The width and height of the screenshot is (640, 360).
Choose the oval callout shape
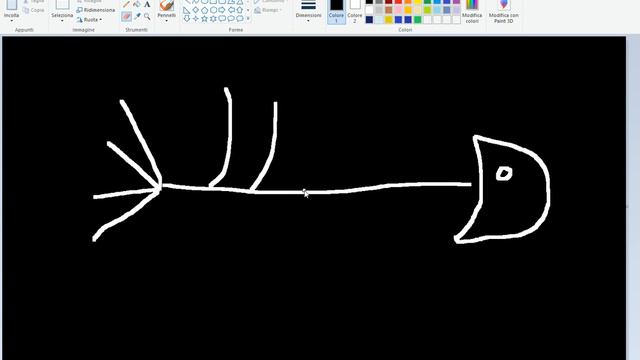coord(231,18)
